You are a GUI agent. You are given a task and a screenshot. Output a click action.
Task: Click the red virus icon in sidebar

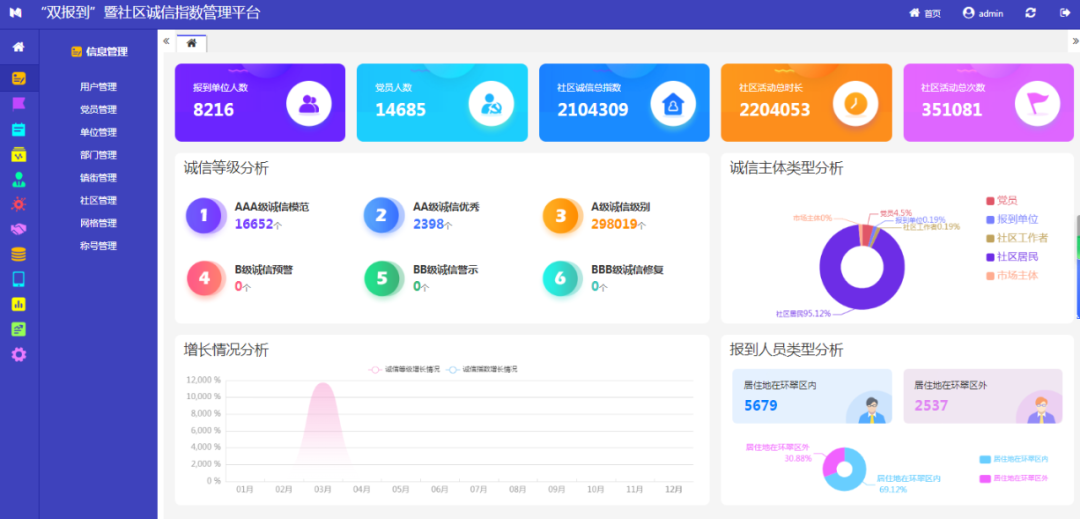[18, 204]
